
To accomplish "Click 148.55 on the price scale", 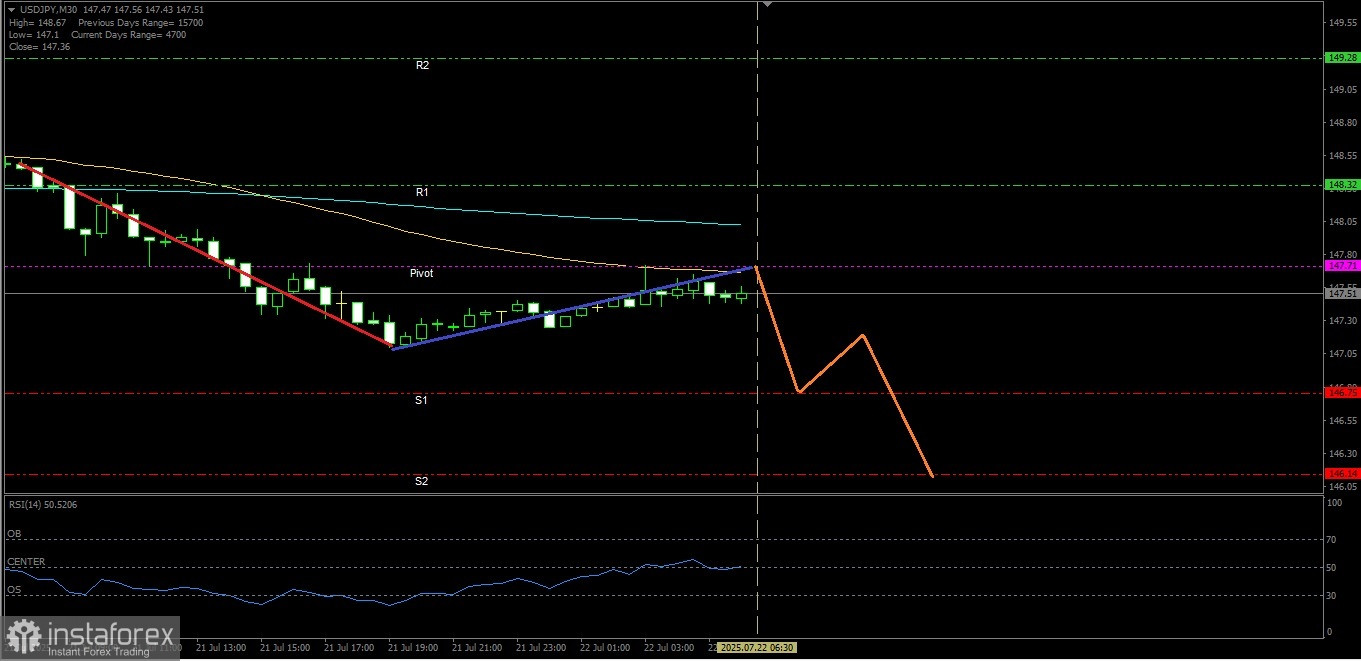I will point(1342,156).
